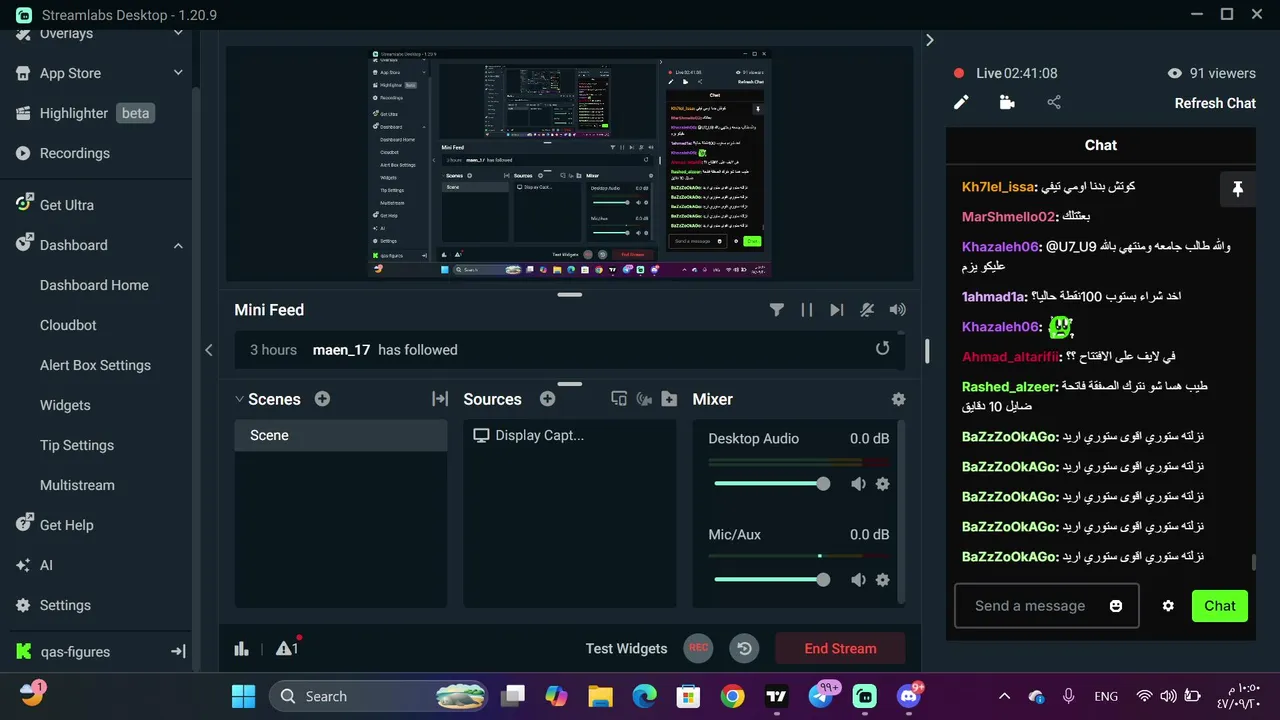Open Tip Settings

pos(77,445)
